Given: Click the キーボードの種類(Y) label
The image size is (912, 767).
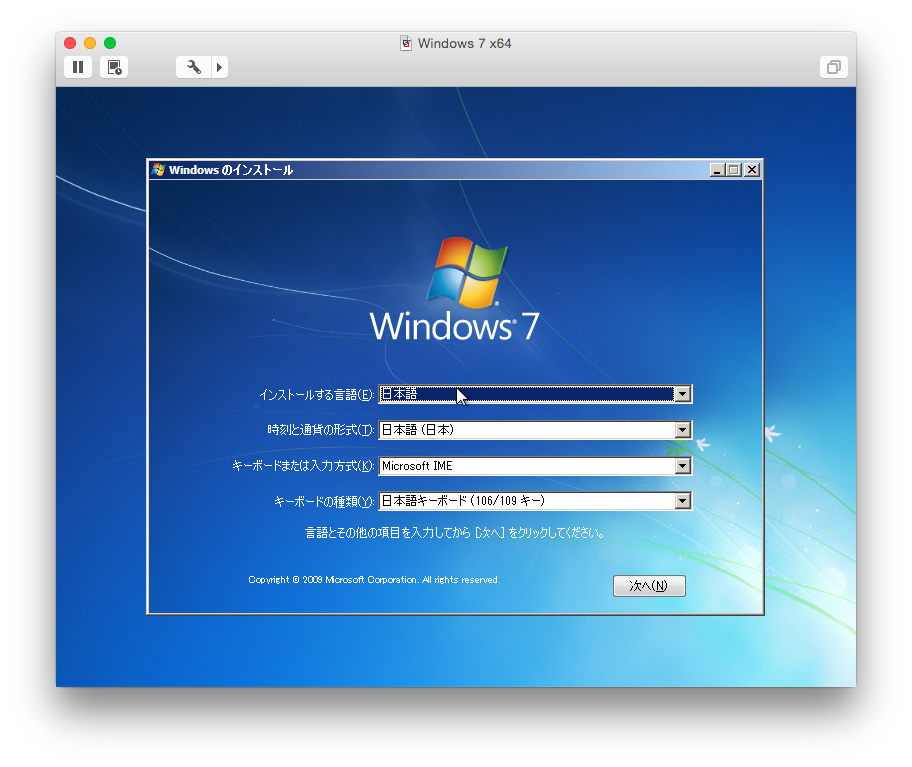Looking at the screenshot, I should click(324, 501).
